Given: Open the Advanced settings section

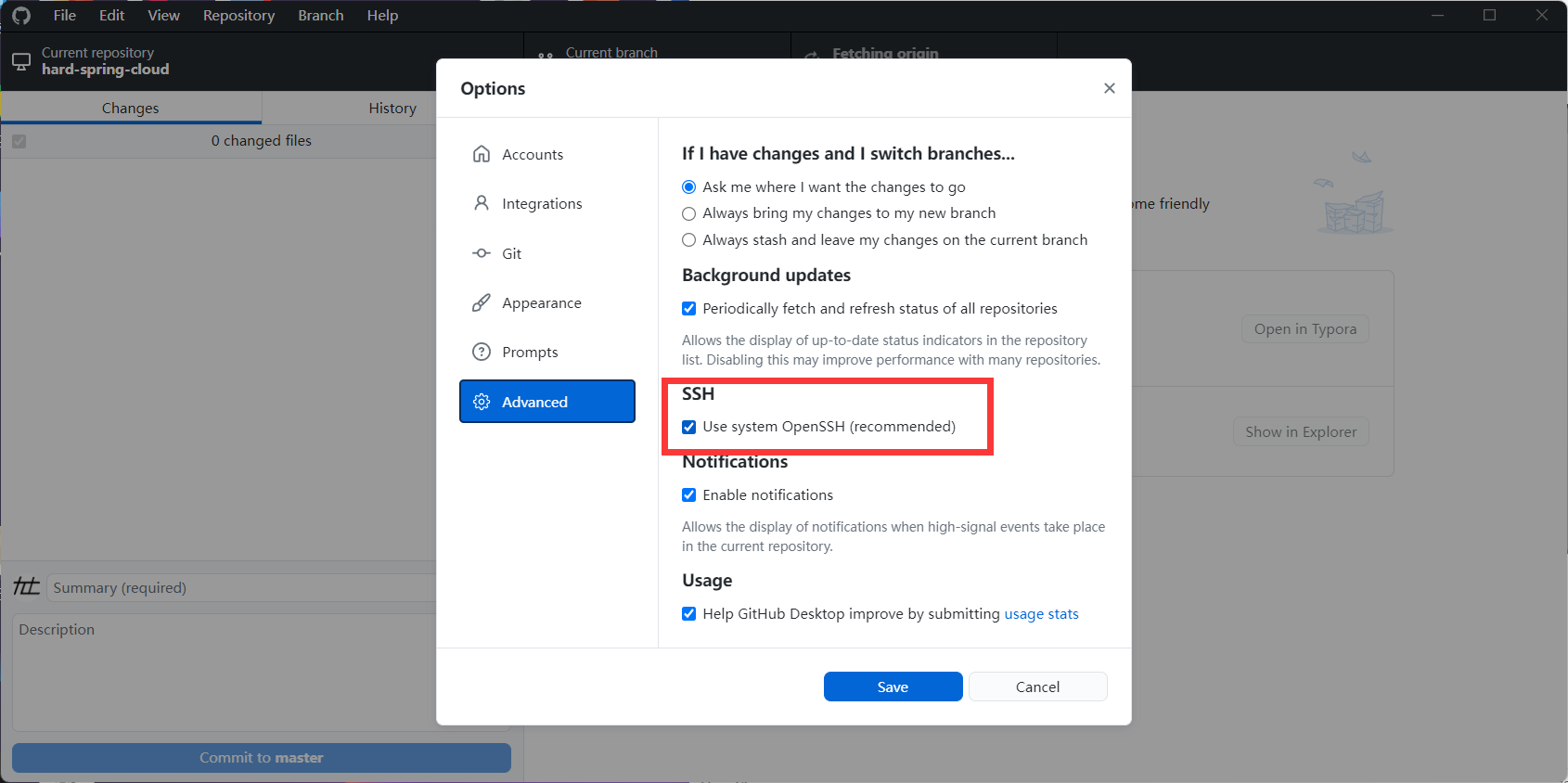Looking at the screenshot, I should tap(547, 402).
